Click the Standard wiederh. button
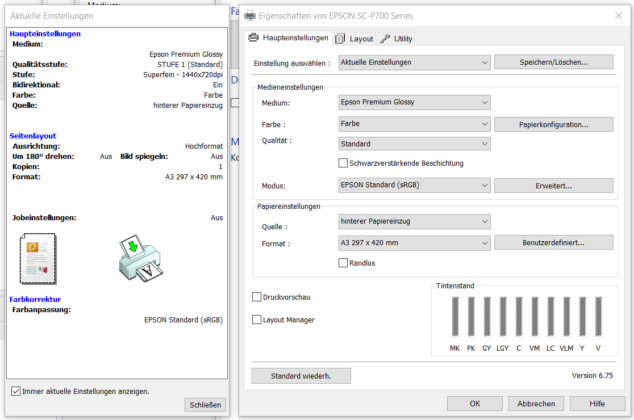This screenshot has width=634, height=420. point(300,376)
